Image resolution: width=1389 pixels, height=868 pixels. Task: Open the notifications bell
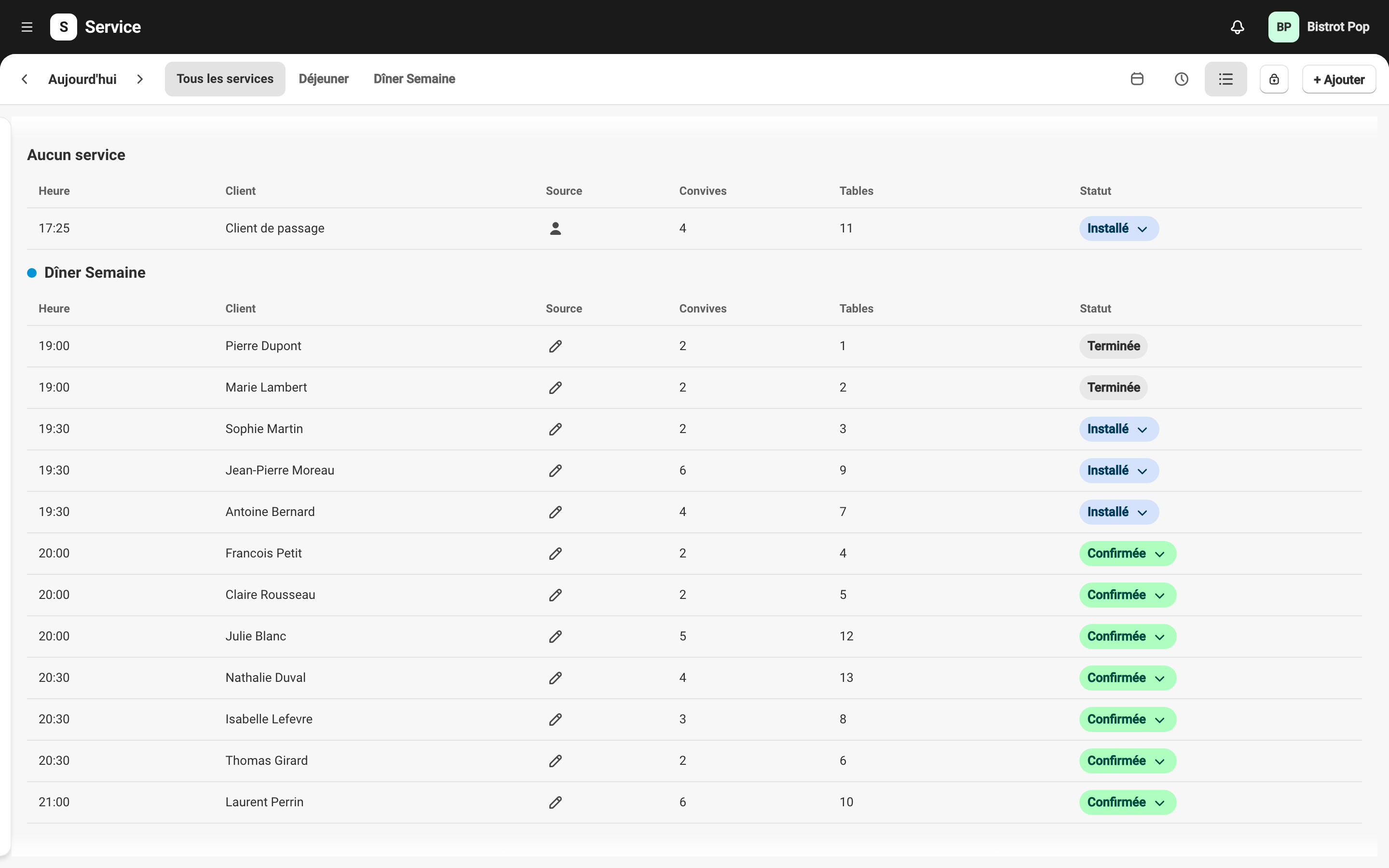(1238, 27)
